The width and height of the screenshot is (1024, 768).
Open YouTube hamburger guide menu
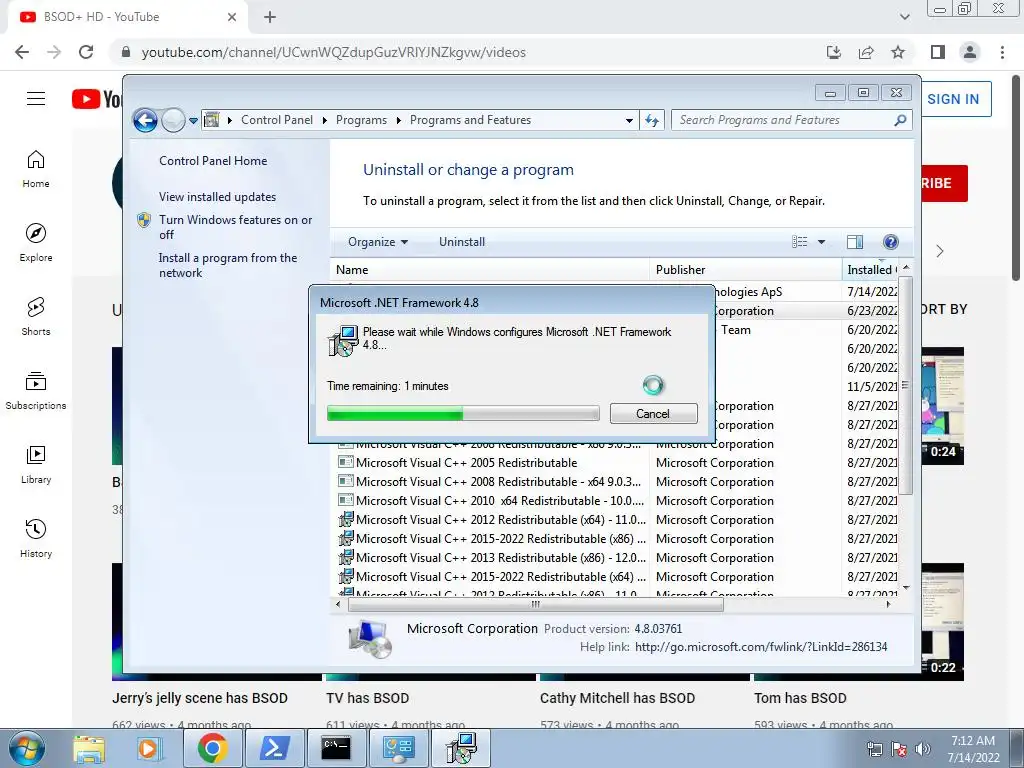[36, 99]
